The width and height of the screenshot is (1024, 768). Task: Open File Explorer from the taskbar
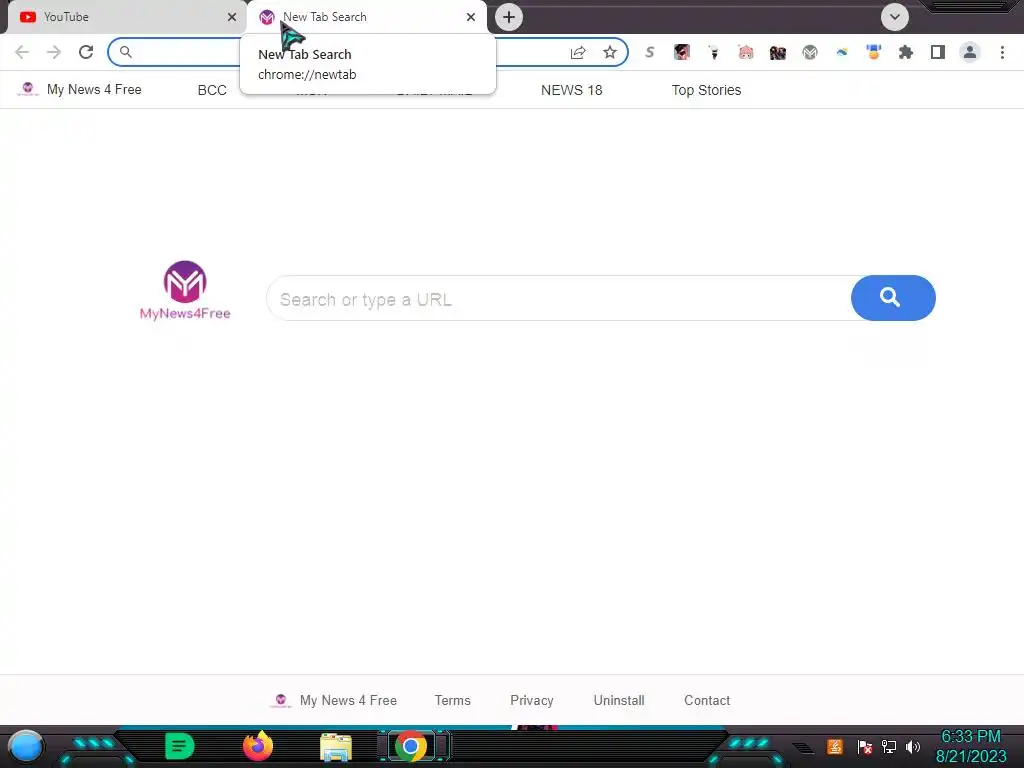tap(336, 747)
